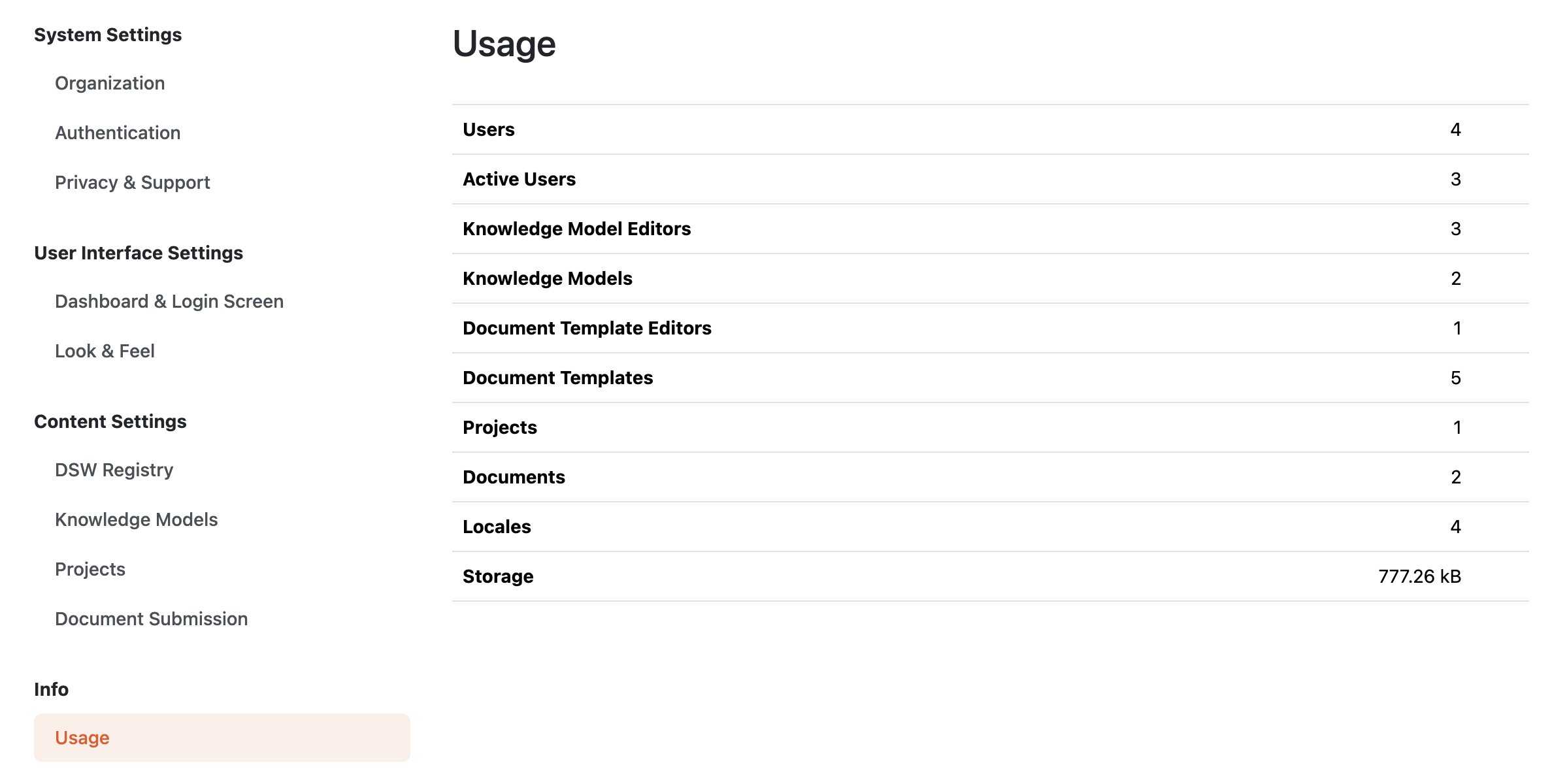Click the Locales row label
Image resolution: width=1550 pixels, height=784 pixels.
(497, 527)
